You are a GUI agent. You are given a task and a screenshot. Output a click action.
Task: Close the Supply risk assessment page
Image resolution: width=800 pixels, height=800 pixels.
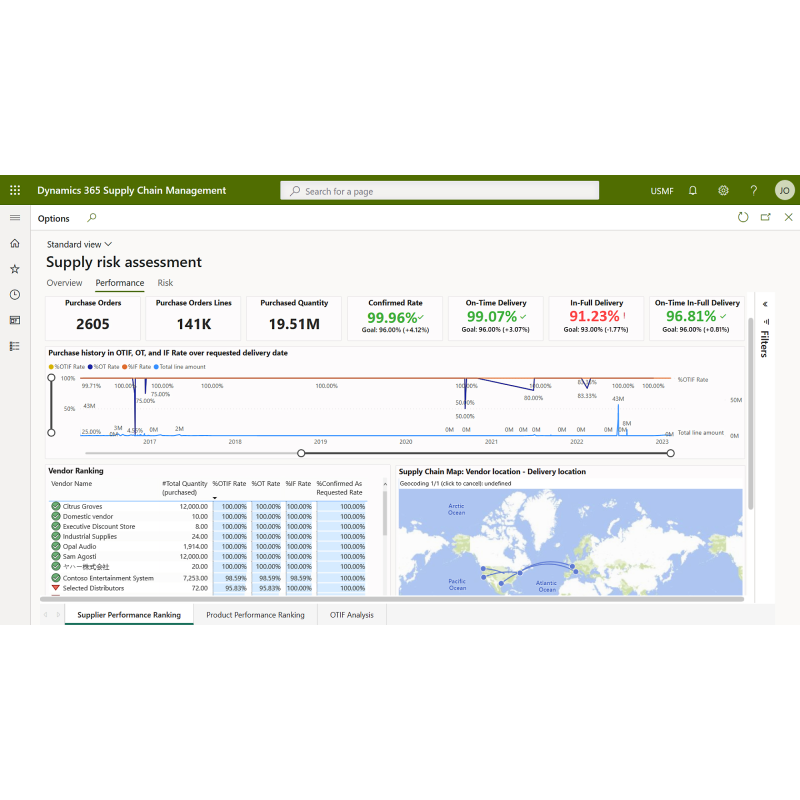(x=788, y=217)
